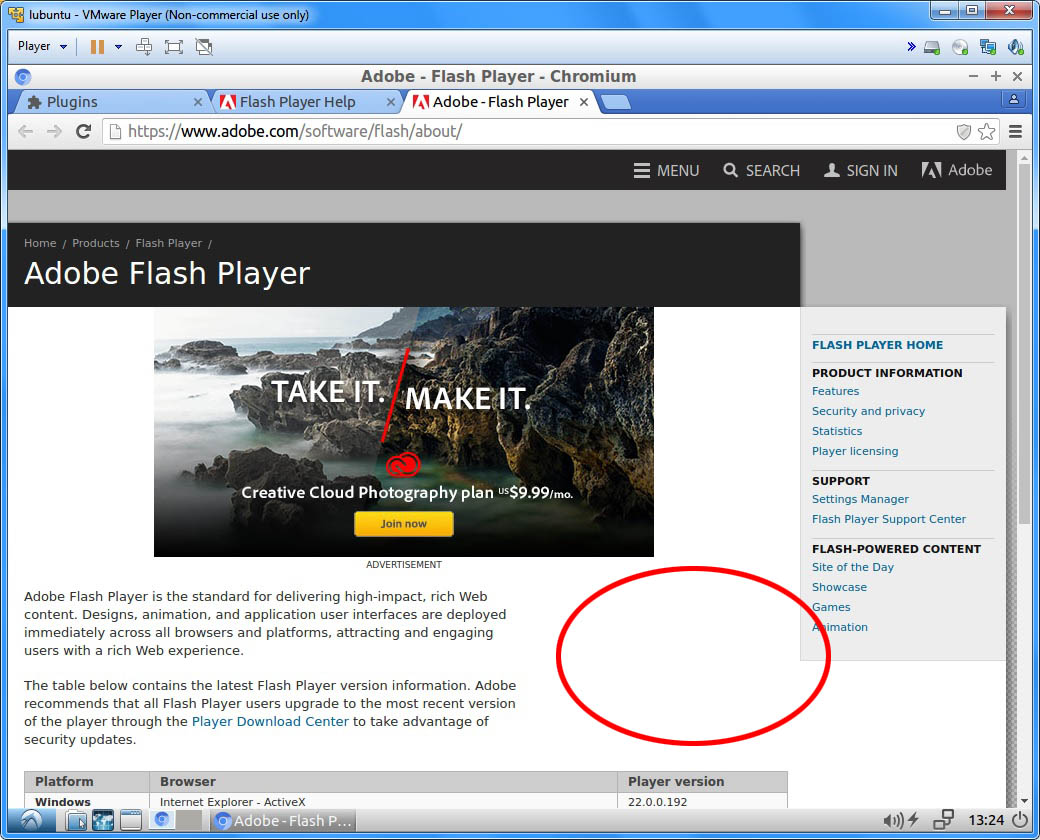Click the volume icon in the system tray
1040x840 pixels.
(893, 821)
